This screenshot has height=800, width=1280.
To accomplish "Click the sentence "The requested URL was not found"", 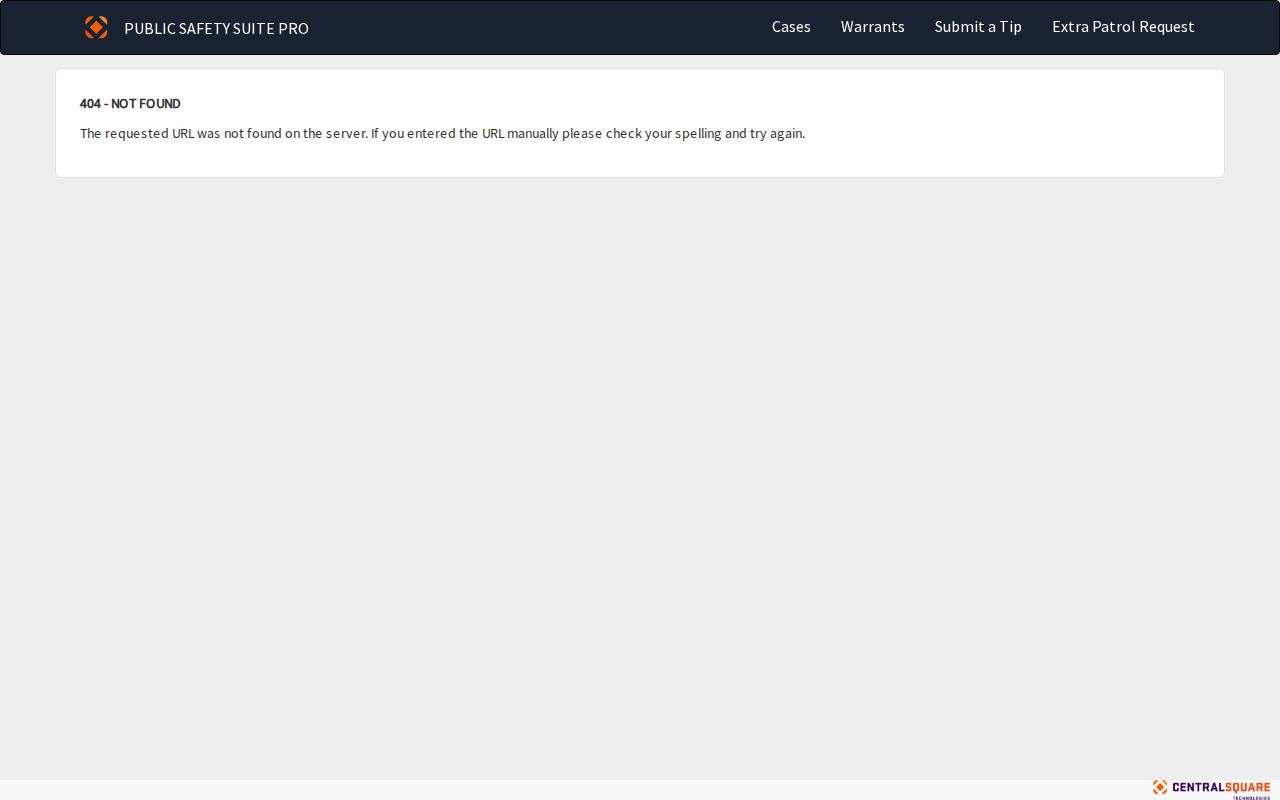I will click(x=180, y=133).
